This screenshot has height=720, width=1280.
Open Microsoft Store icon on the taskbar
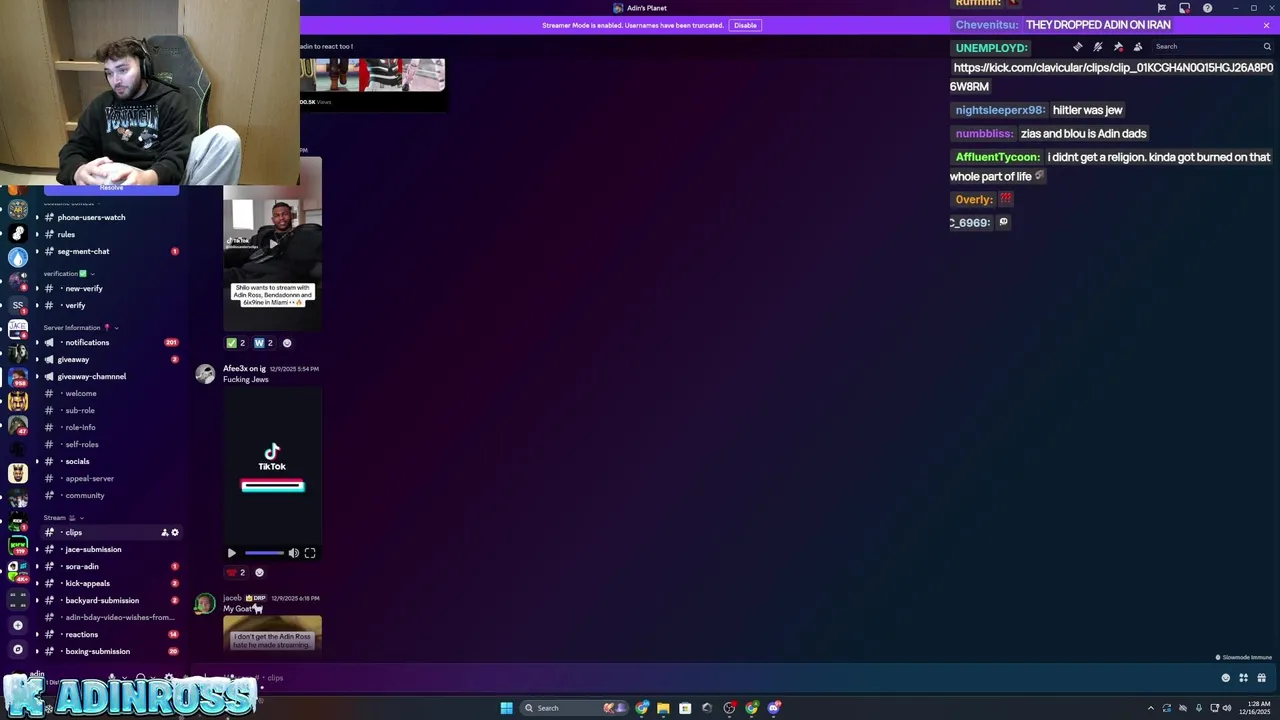[685, 708]
